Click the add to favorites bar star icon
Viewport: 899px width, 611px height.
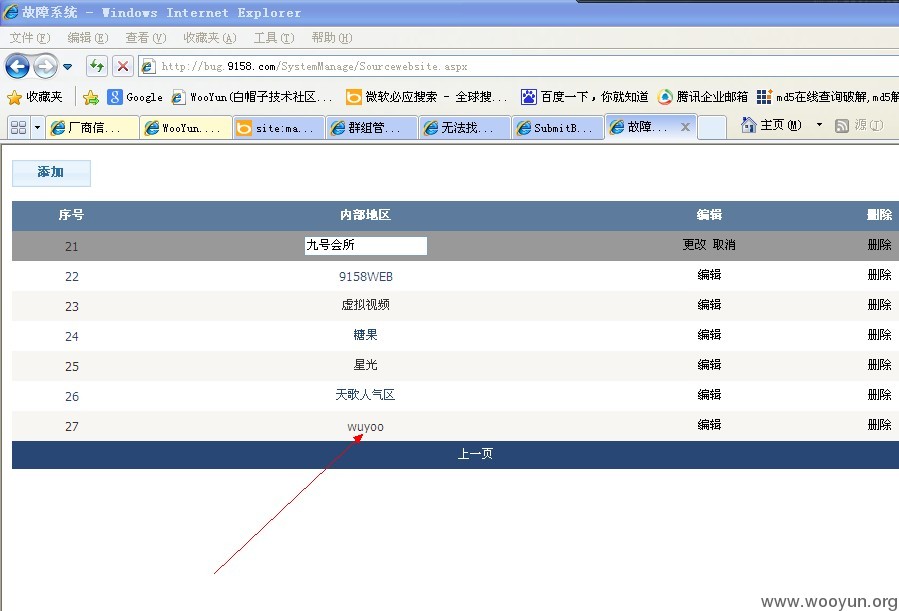click(91, 97)
